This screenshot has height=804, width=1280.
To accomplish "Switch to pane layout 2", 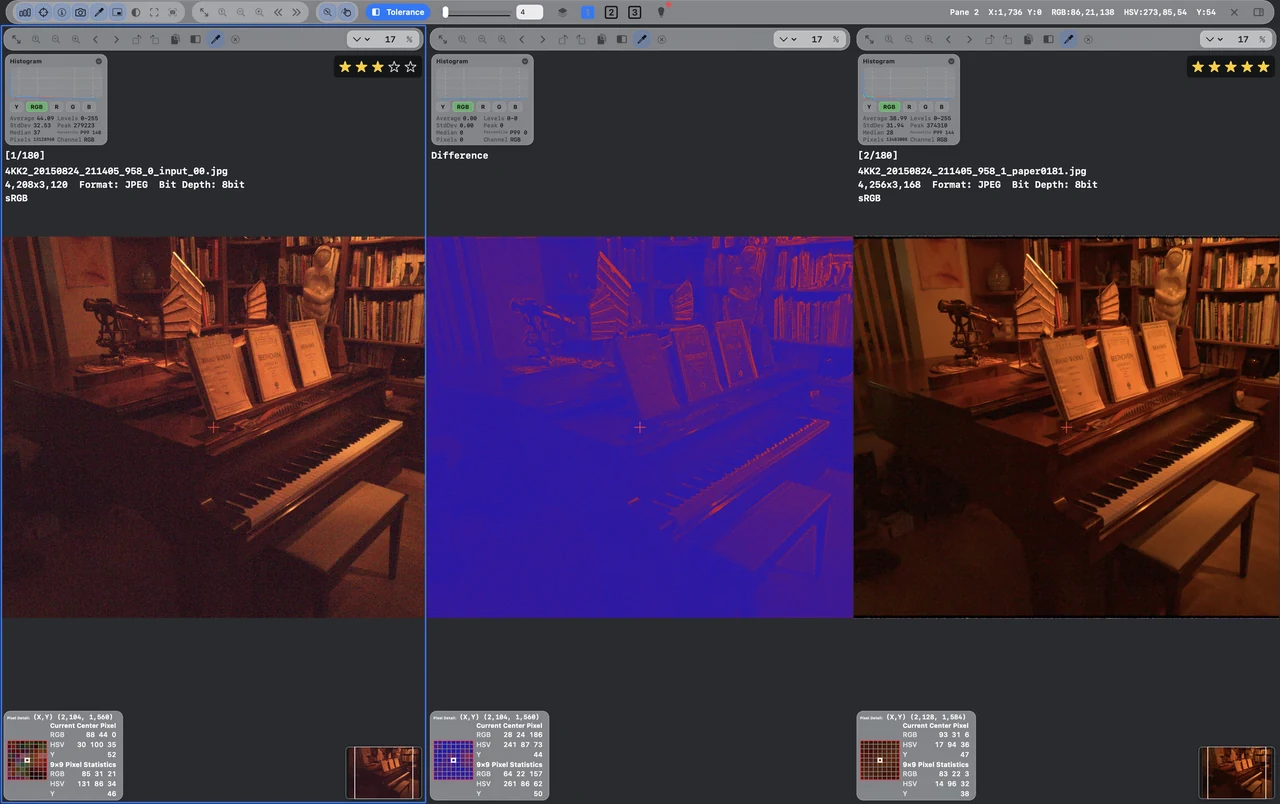I will click(611, 12).
